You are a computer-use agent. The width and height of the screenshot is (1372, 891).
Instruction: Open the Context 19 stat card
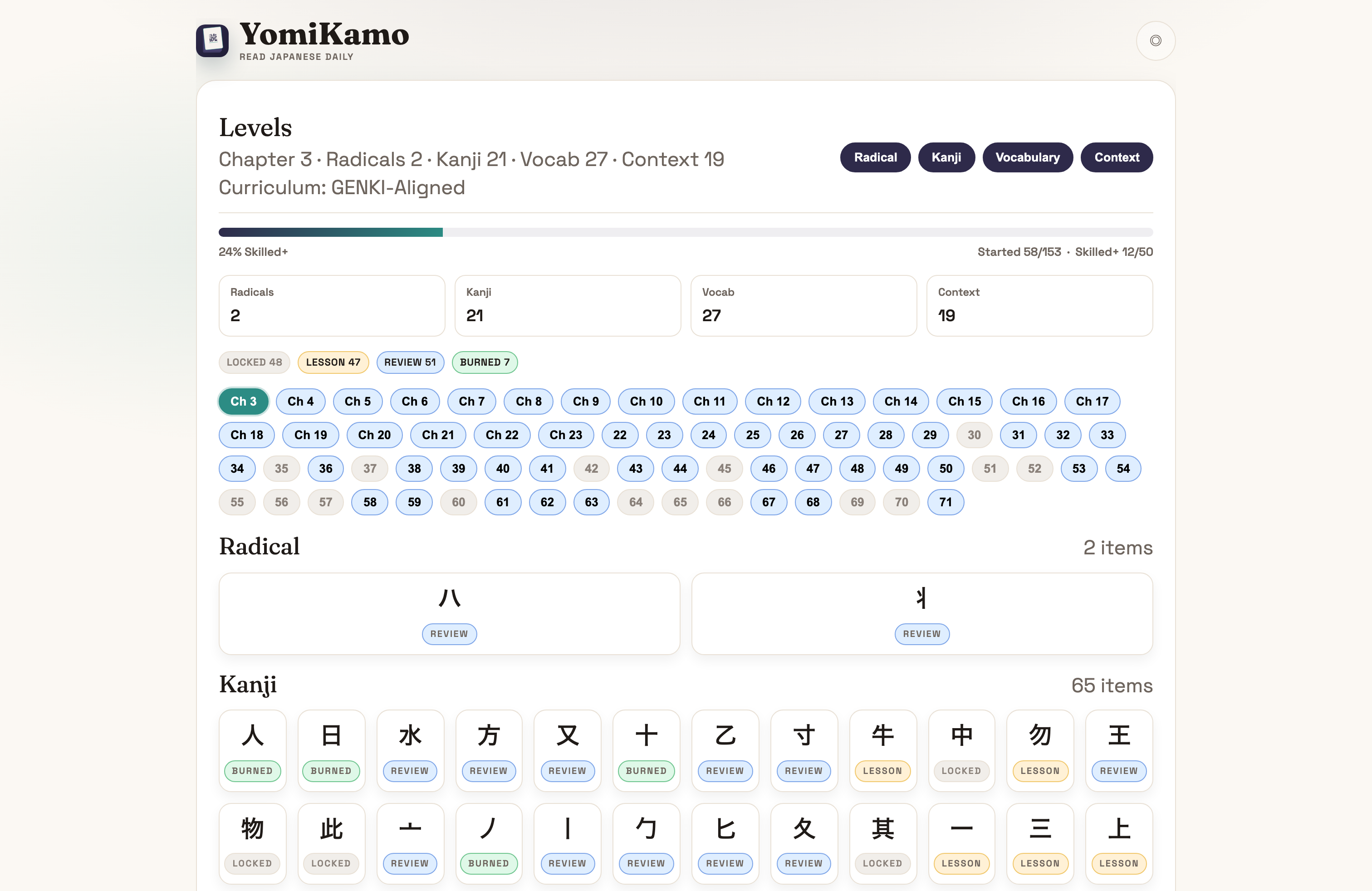tap(1039, 305)
